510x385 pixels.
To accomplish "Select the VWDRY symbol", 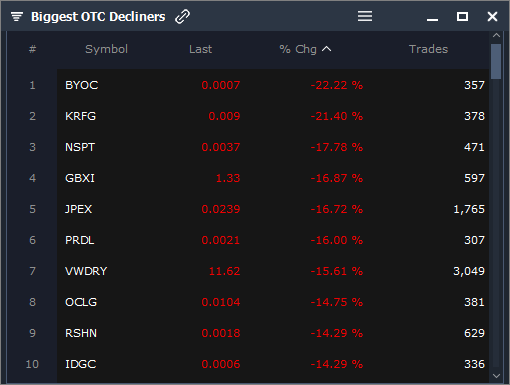I will pyautogui.click(x=86, y=271).
